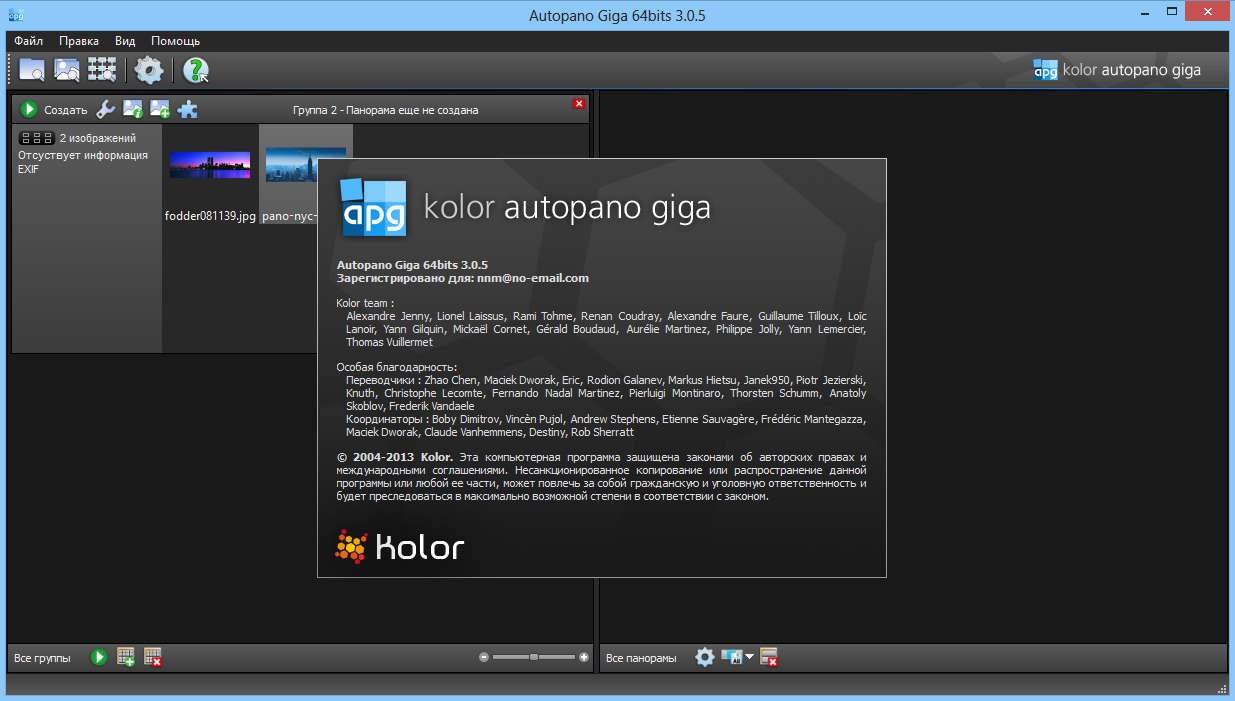This screenshot has height=701, width=1235.
Task: Close Группа 2 with the red X
Action: pos(579,104)
